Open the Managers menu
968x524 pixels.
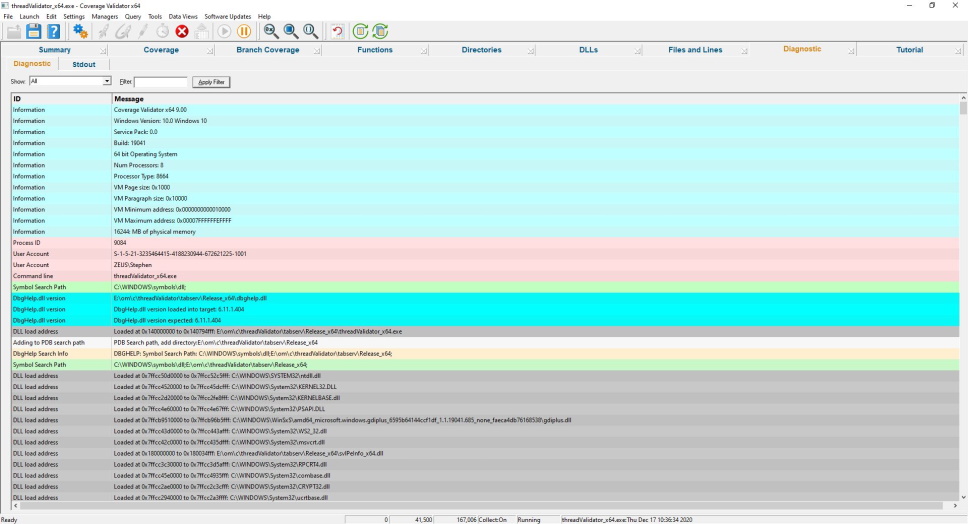[104, 17]
